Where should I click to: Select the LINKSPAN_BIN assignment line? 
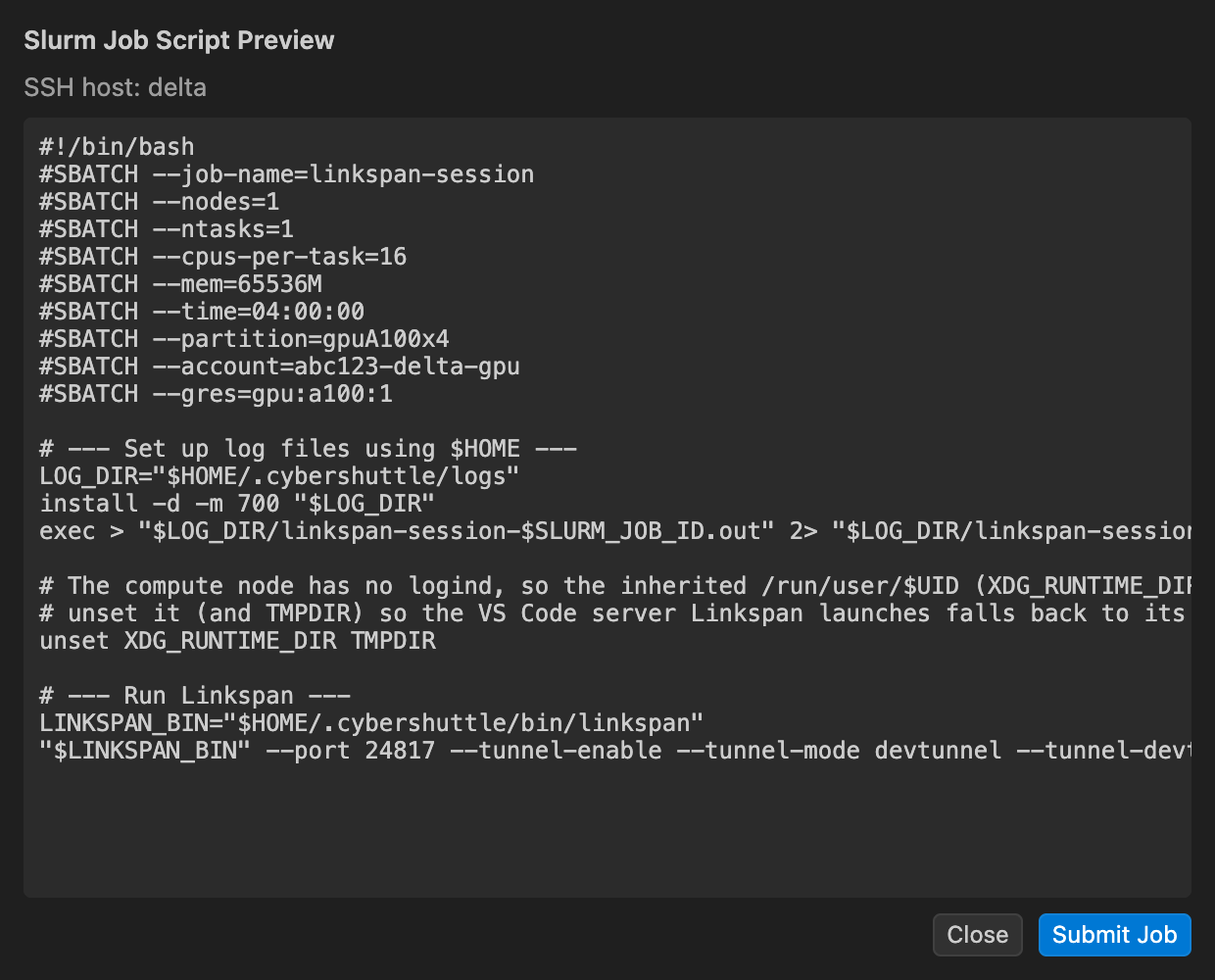coord(371,723)
